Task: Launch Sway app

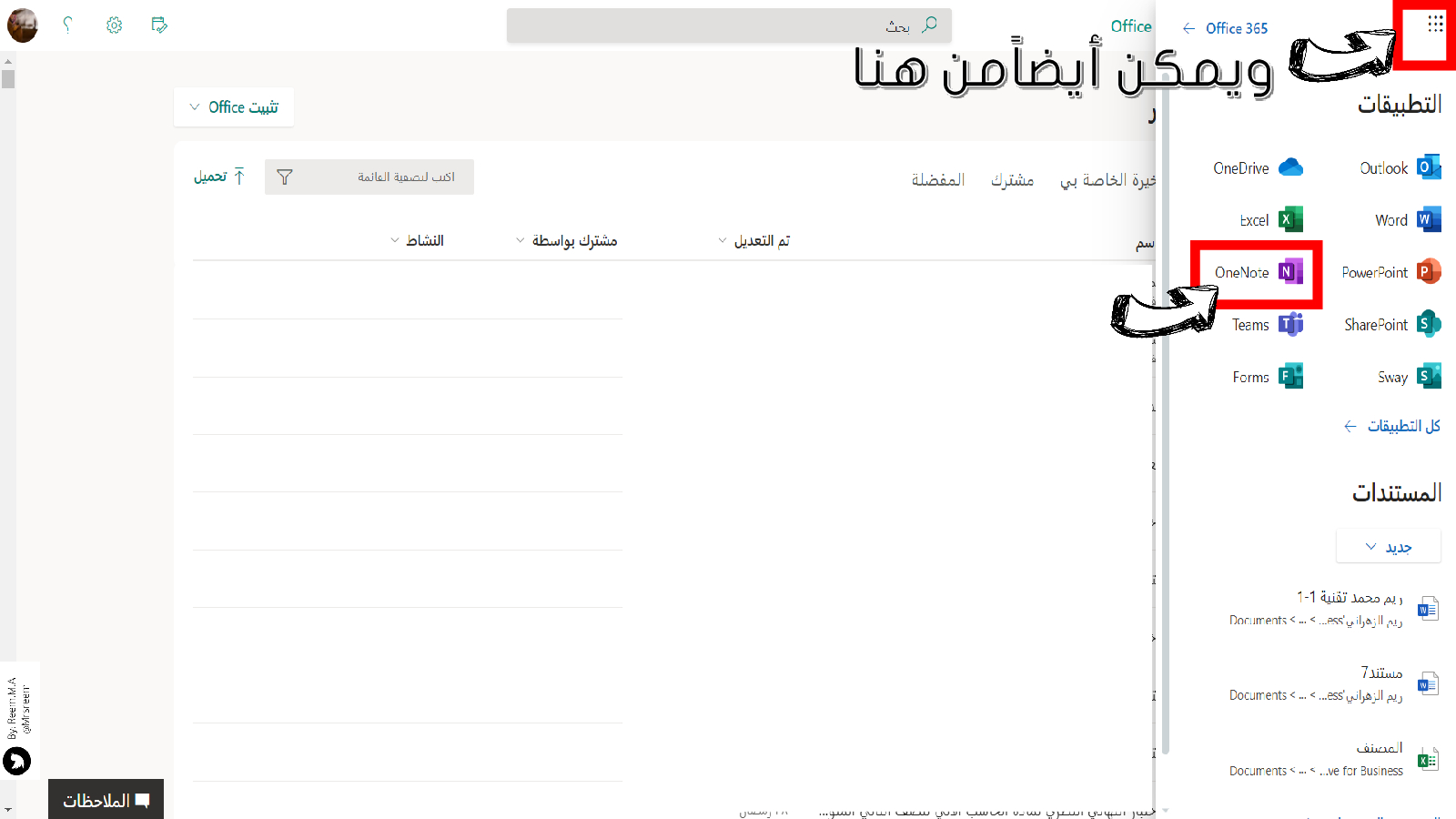Action: click(x=1408, y=377)
